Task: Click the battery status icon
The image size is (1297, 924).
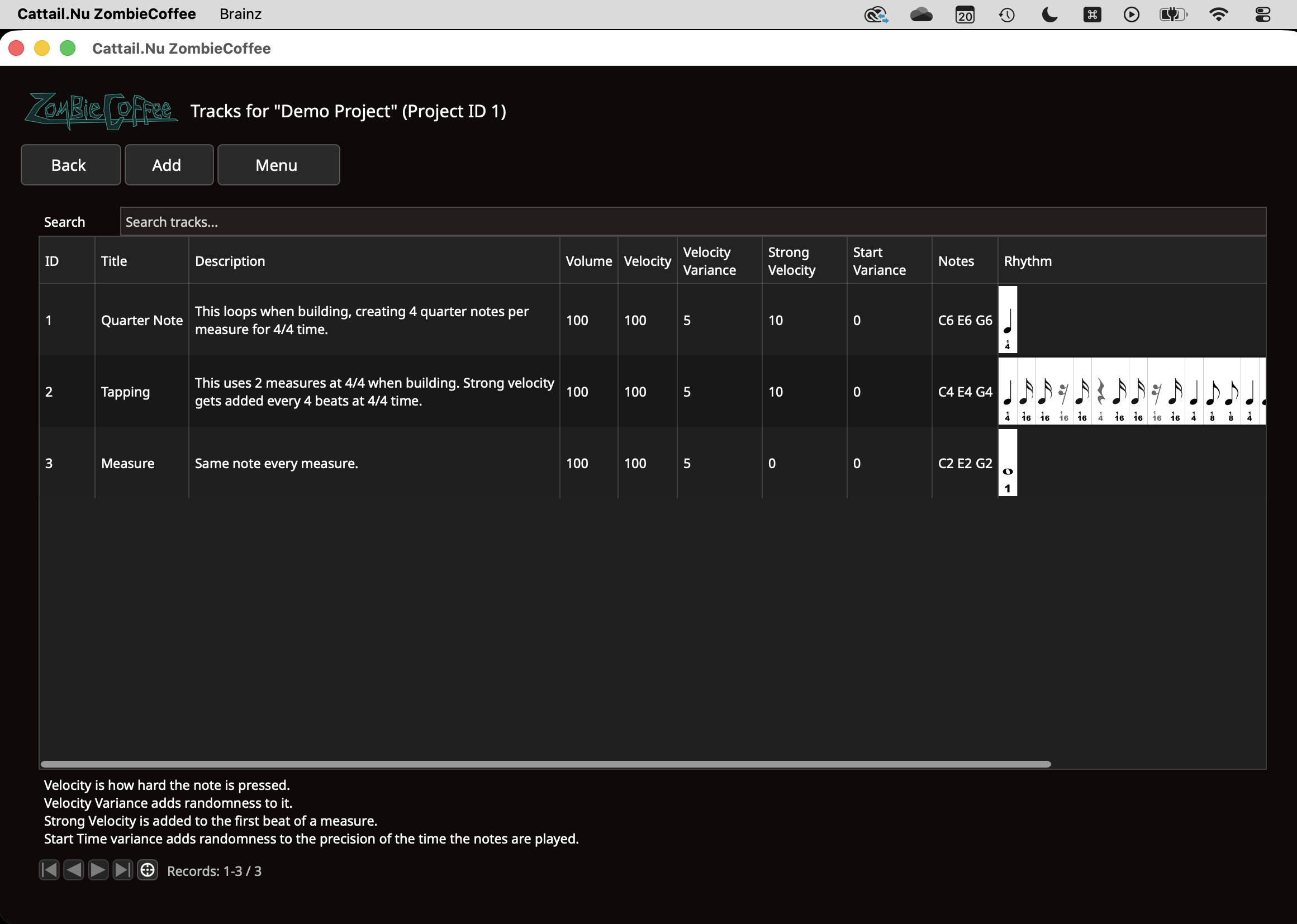Action: [1174, 14]
